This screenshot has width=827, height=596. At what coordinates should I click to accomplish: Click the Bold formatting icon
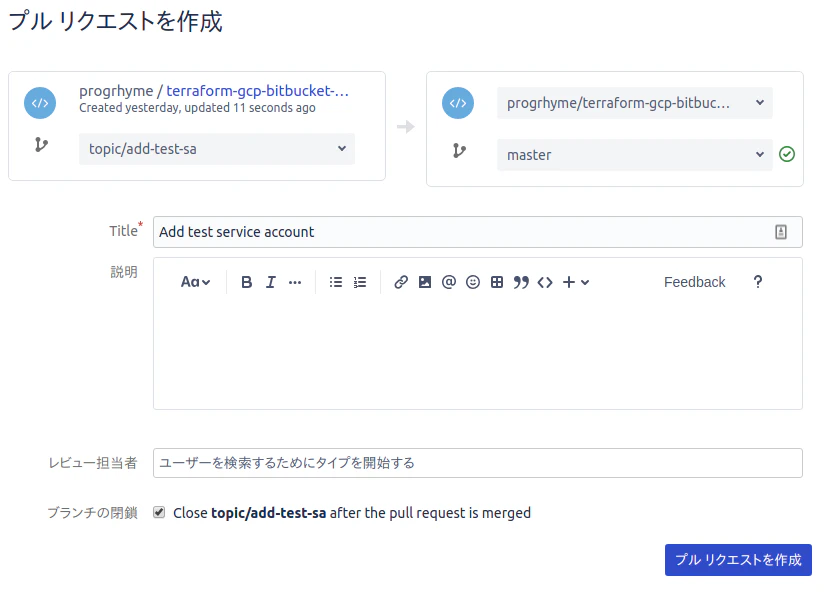(246, 282)
